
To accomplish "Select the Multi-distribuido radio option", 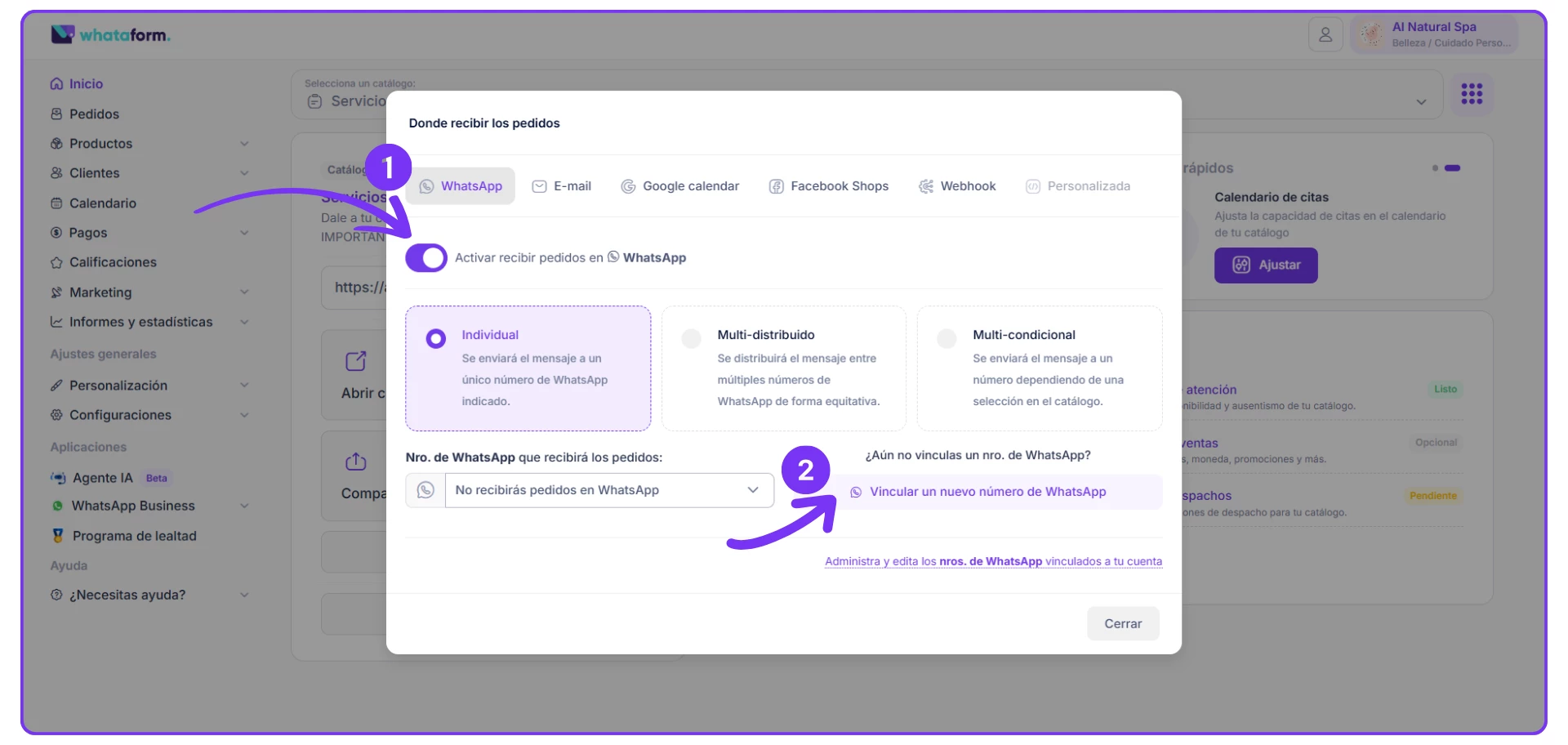I will pos(691,338).
